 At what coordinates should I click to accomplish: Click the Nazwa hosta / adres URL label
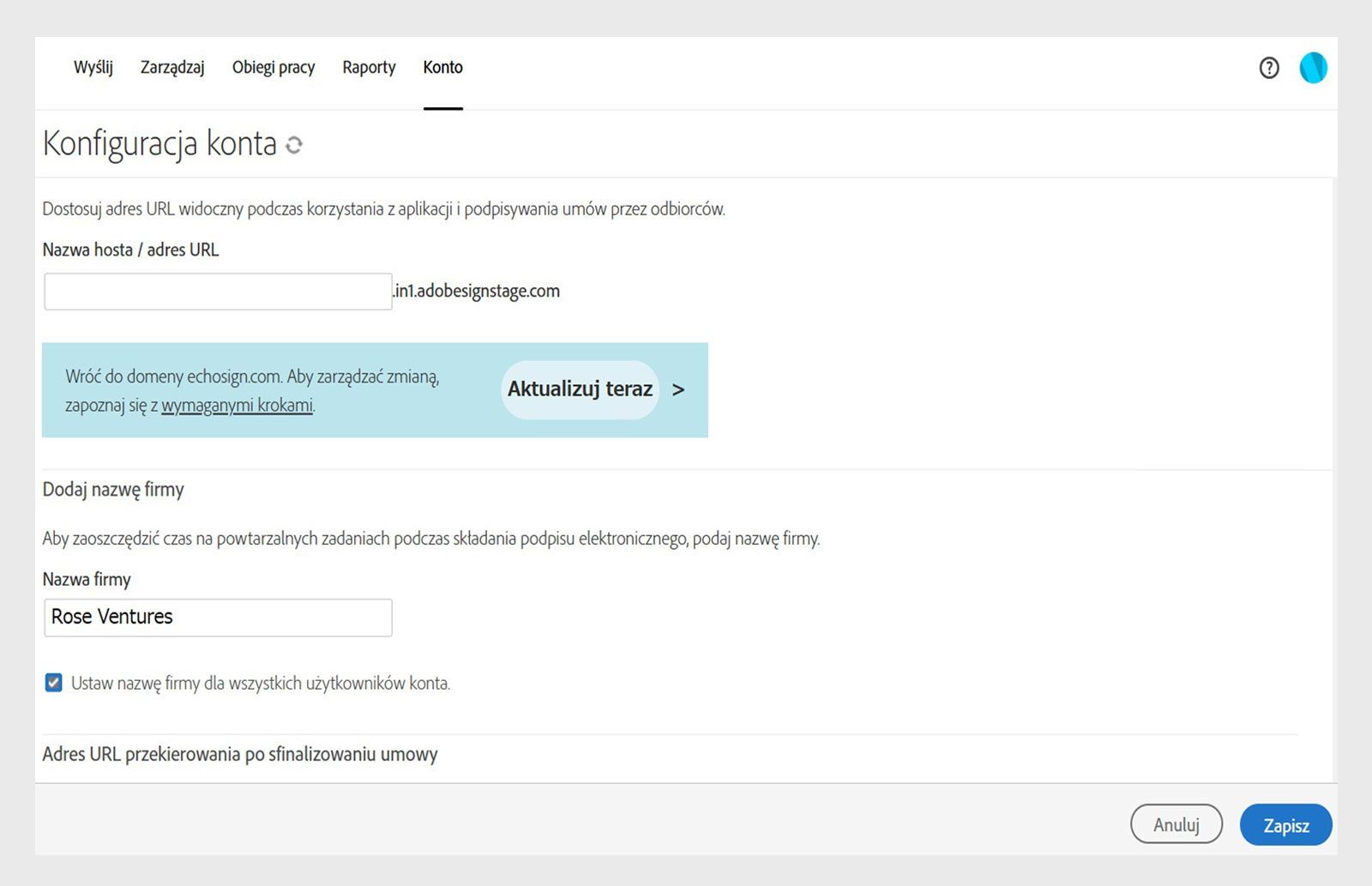click(130, 250)
